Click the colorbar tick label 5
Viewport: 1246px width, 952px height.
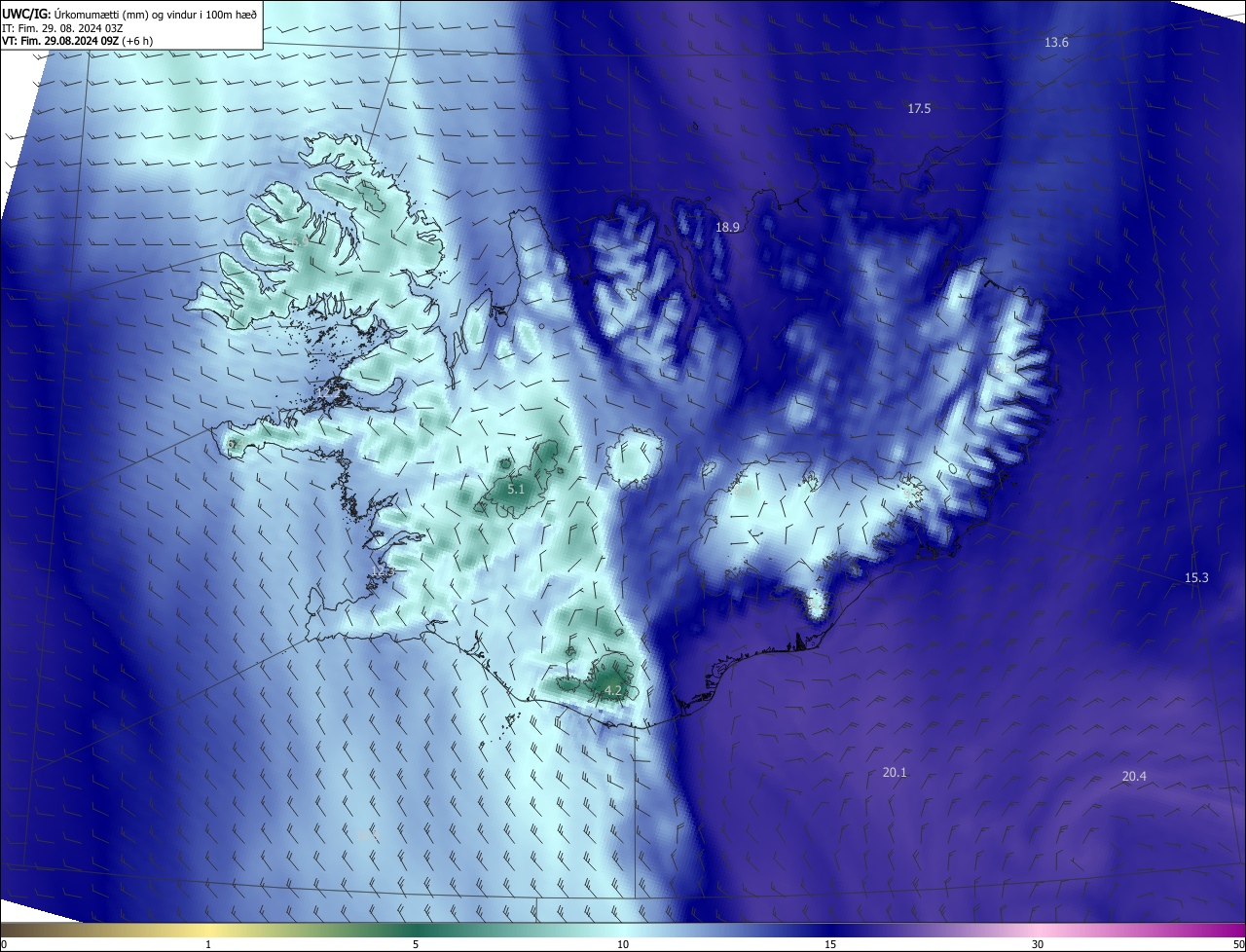tap(416, 944)
